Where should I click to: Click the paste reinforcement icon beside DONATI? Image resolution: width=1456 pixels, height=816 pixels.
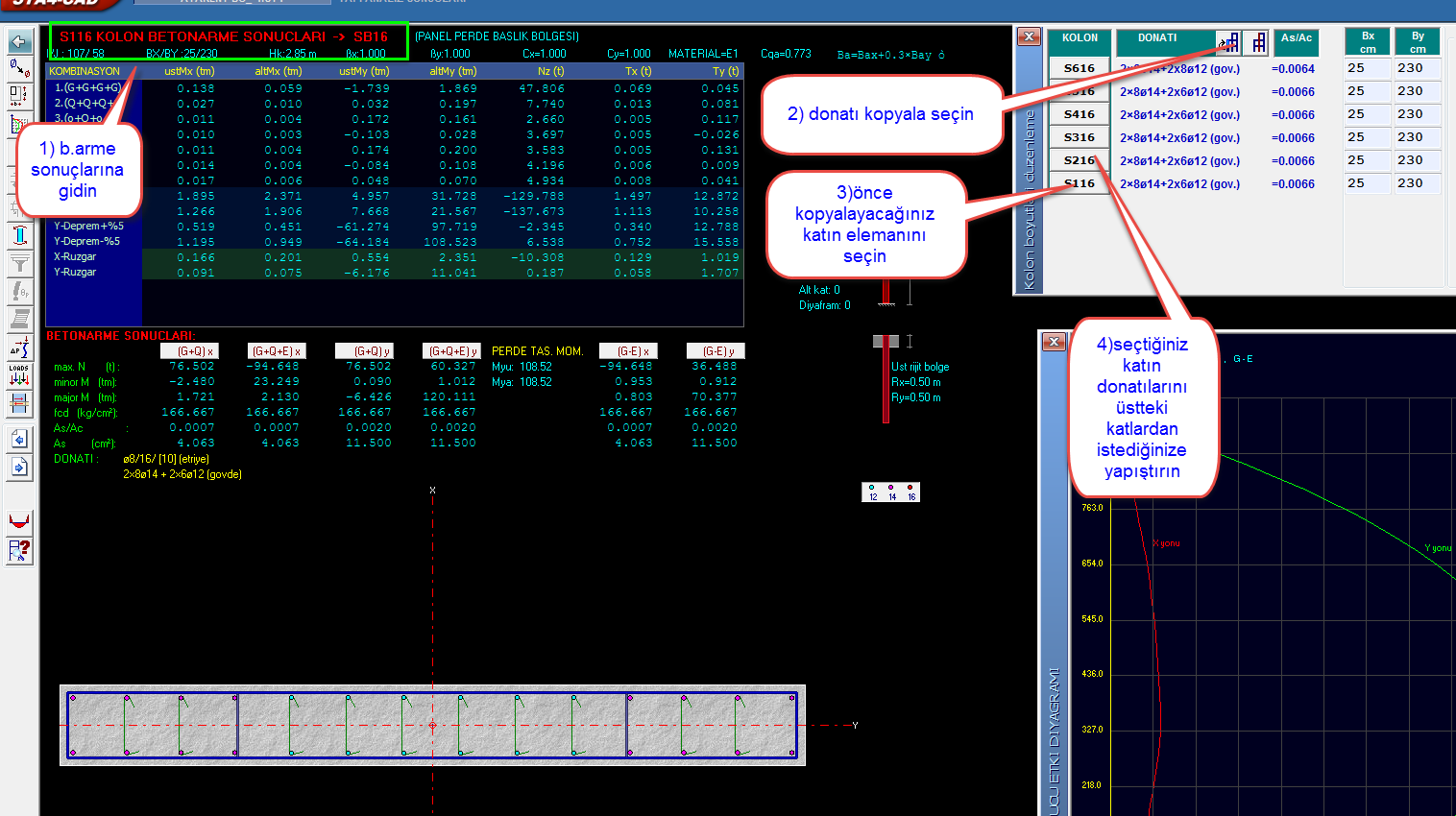[1256, 42]
